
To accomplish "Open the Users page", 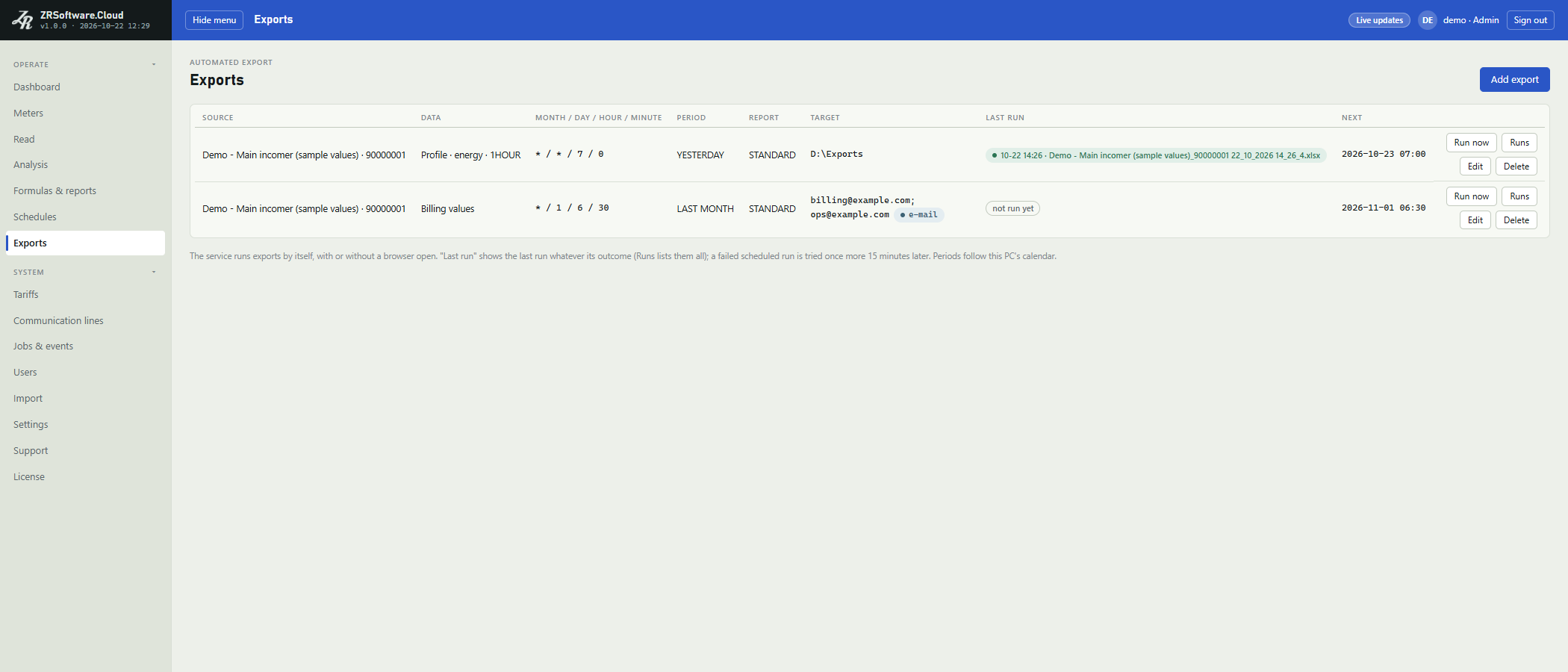I will pyautogui.click(x=85, y=373).
